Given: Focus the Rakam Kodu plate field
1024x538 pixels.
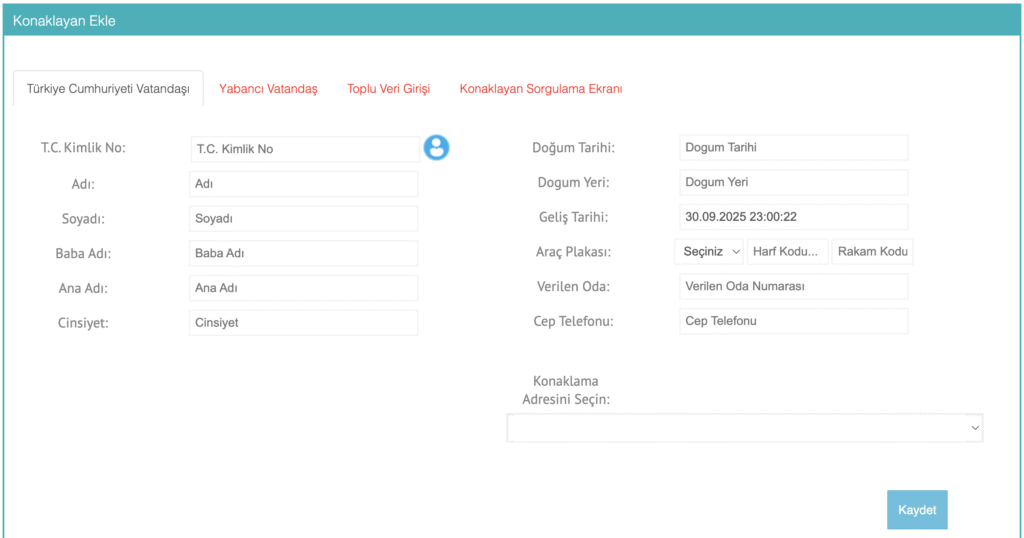Looking at the screenshot, I should [x=872, y=252].
